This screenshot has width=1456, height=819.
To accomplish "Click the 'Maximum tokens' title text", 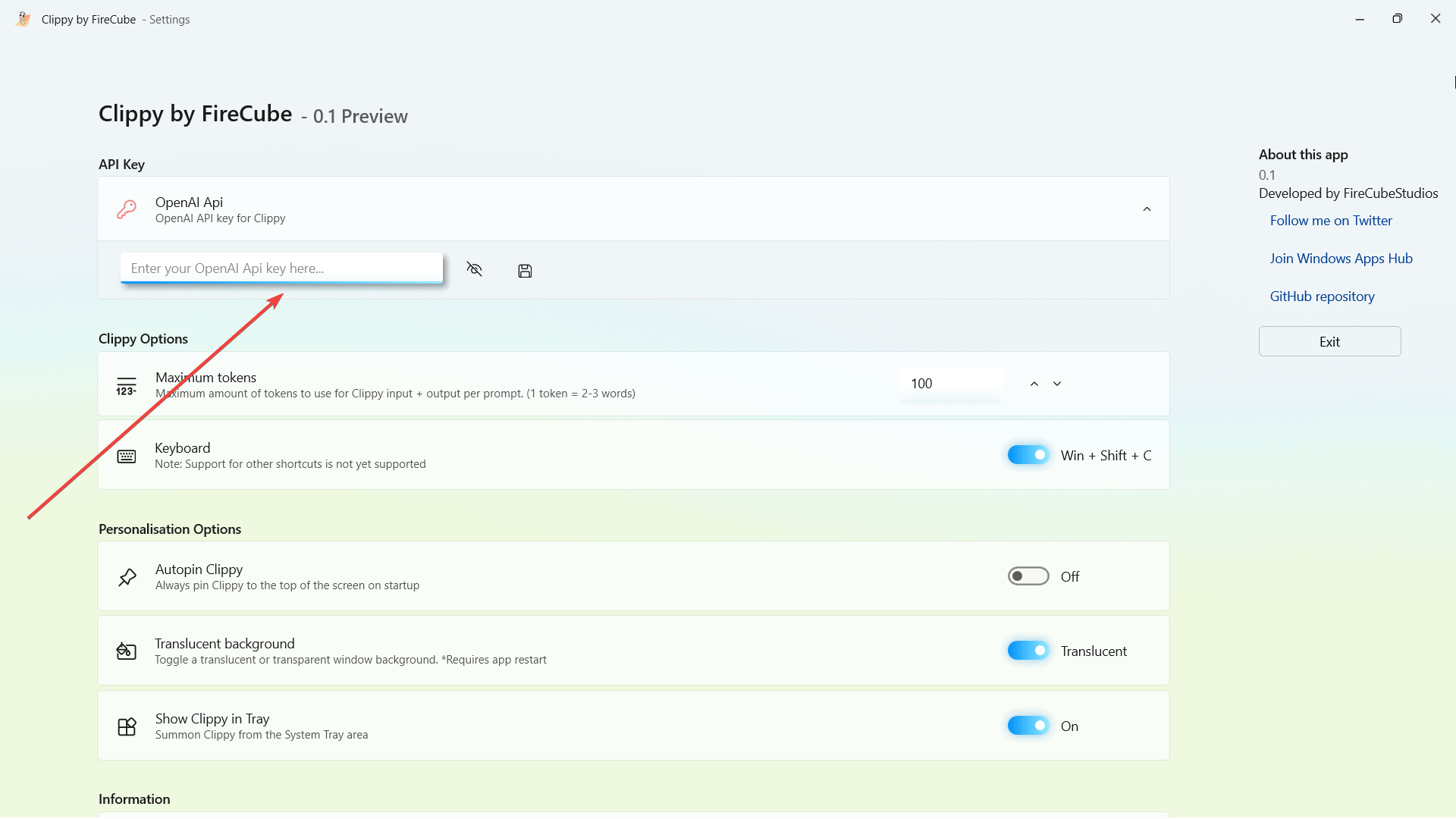I will [206, 378].
